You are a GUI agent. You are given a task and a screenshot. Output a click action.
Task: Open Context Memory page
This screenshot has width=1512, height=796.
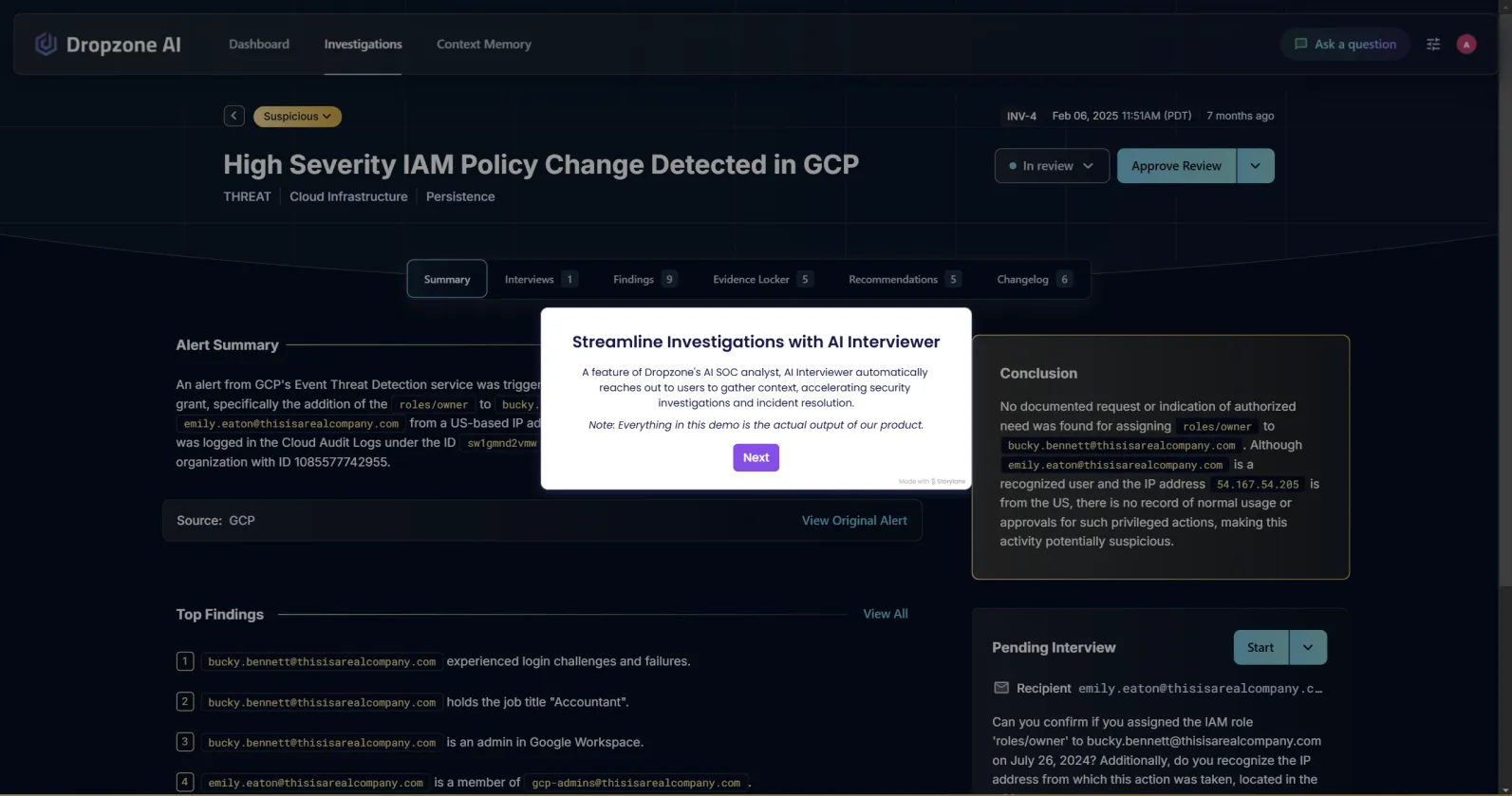(x=484, y=45)
